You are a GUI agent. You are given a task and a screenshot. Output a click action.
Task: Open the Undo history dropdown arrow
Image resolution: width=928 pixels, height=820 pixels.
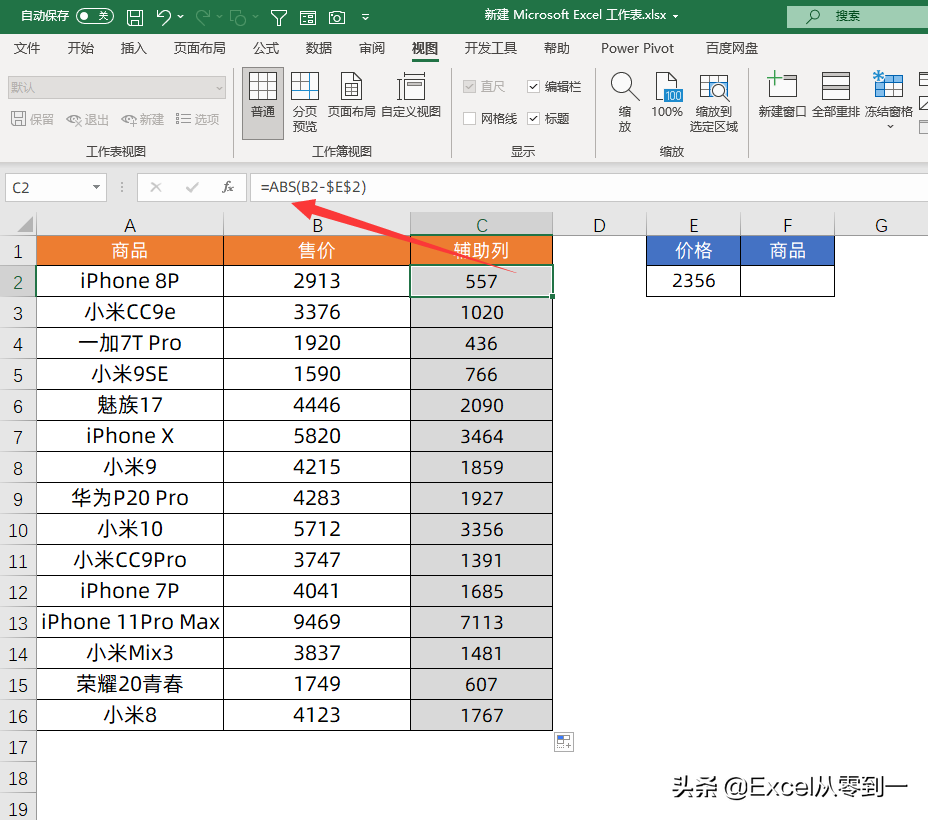point(181,17)
